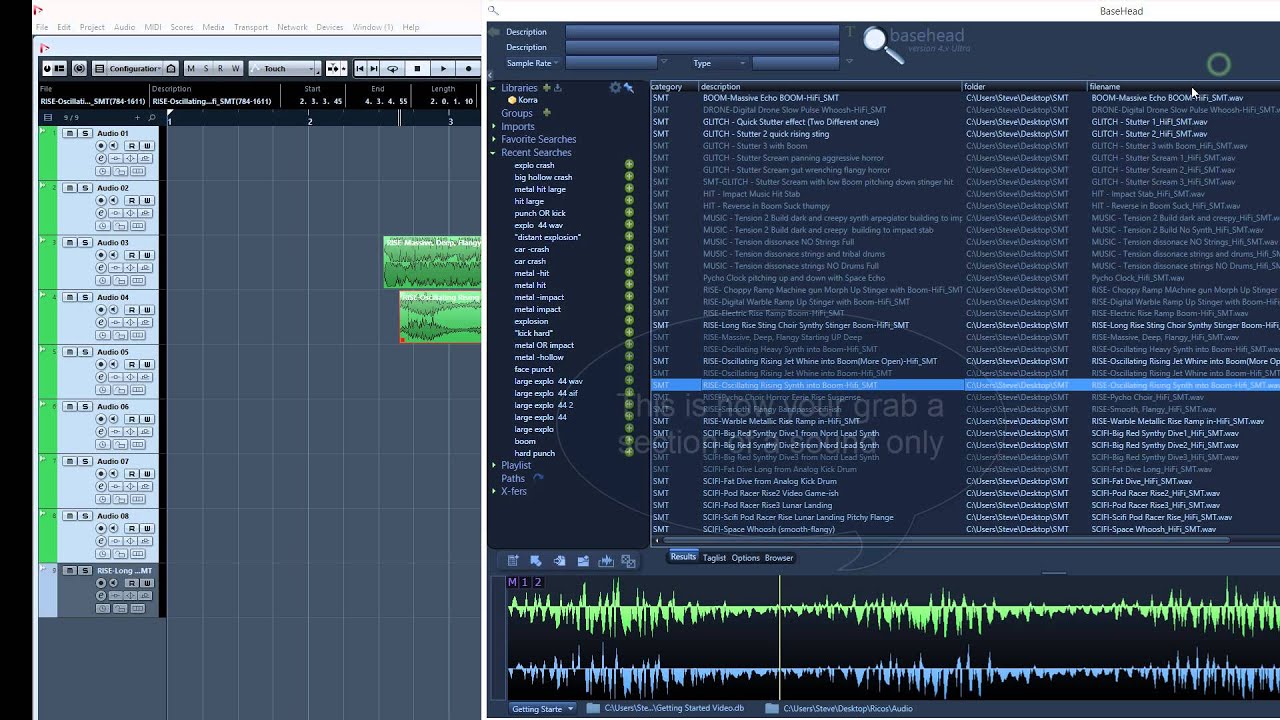
Task: Switch to the Options tab
Action: [745, 558]
